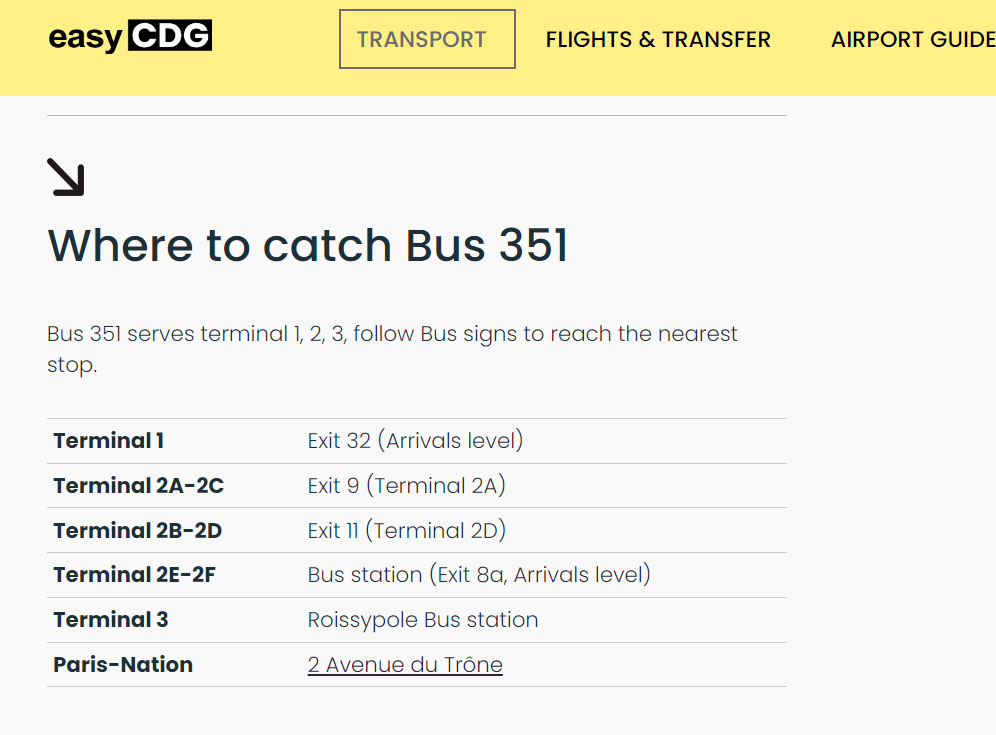Screen dimensions: 996x735
Task: Click the Where to catch Bus 351 heading
Action: click(x=308, y=245)
